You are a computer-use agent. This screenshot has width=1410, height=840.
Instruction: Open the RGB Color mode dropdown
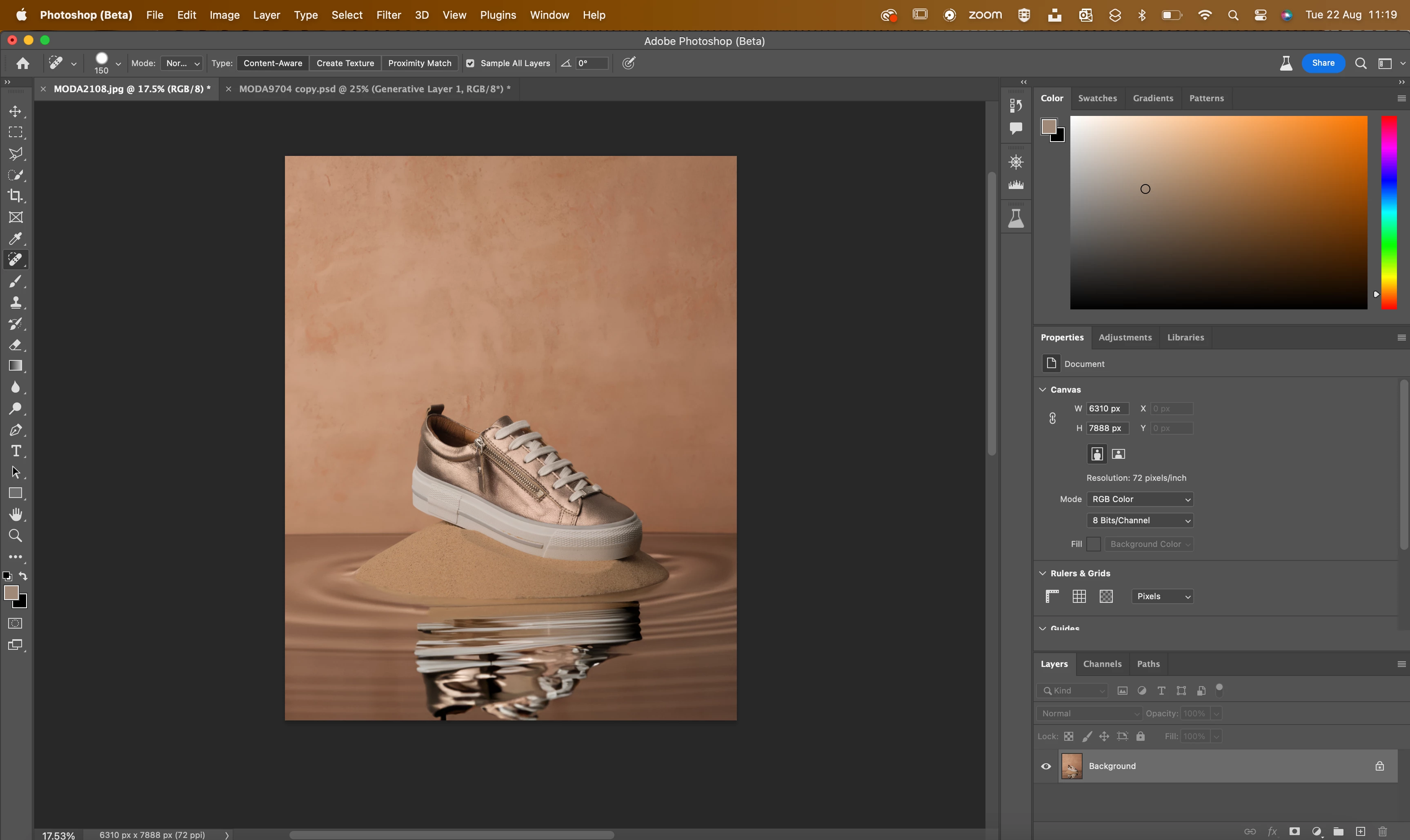click(x=1140, y=499)
